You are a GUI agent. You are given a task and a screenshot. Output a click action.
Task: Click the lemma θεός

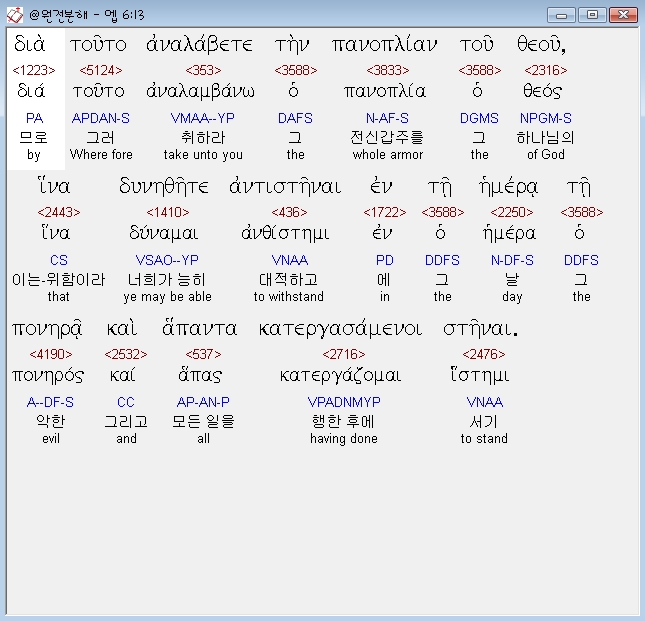tap(542, 90)
